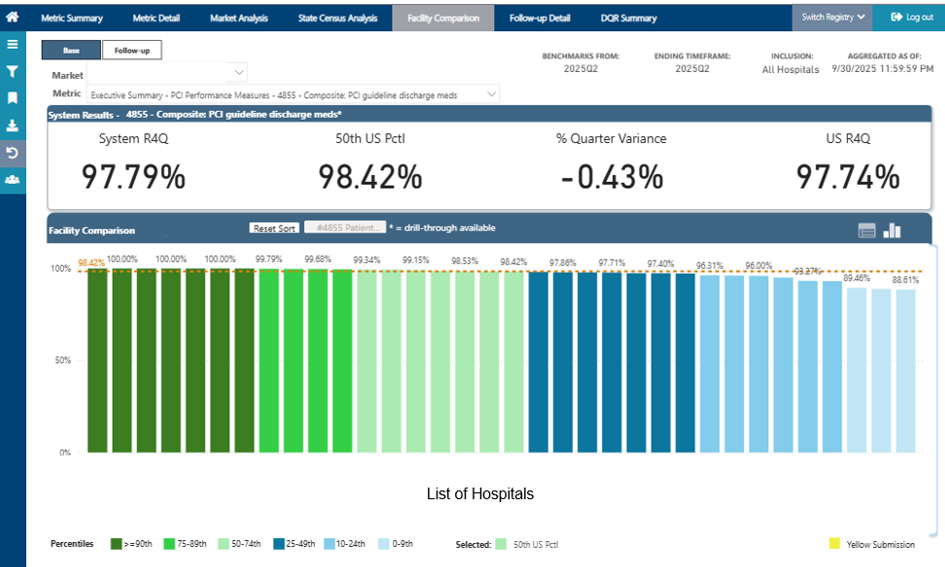Open the State Census Analysis tab
The height and width of the screenshot is (567, 945).
(x=338, y=18)
